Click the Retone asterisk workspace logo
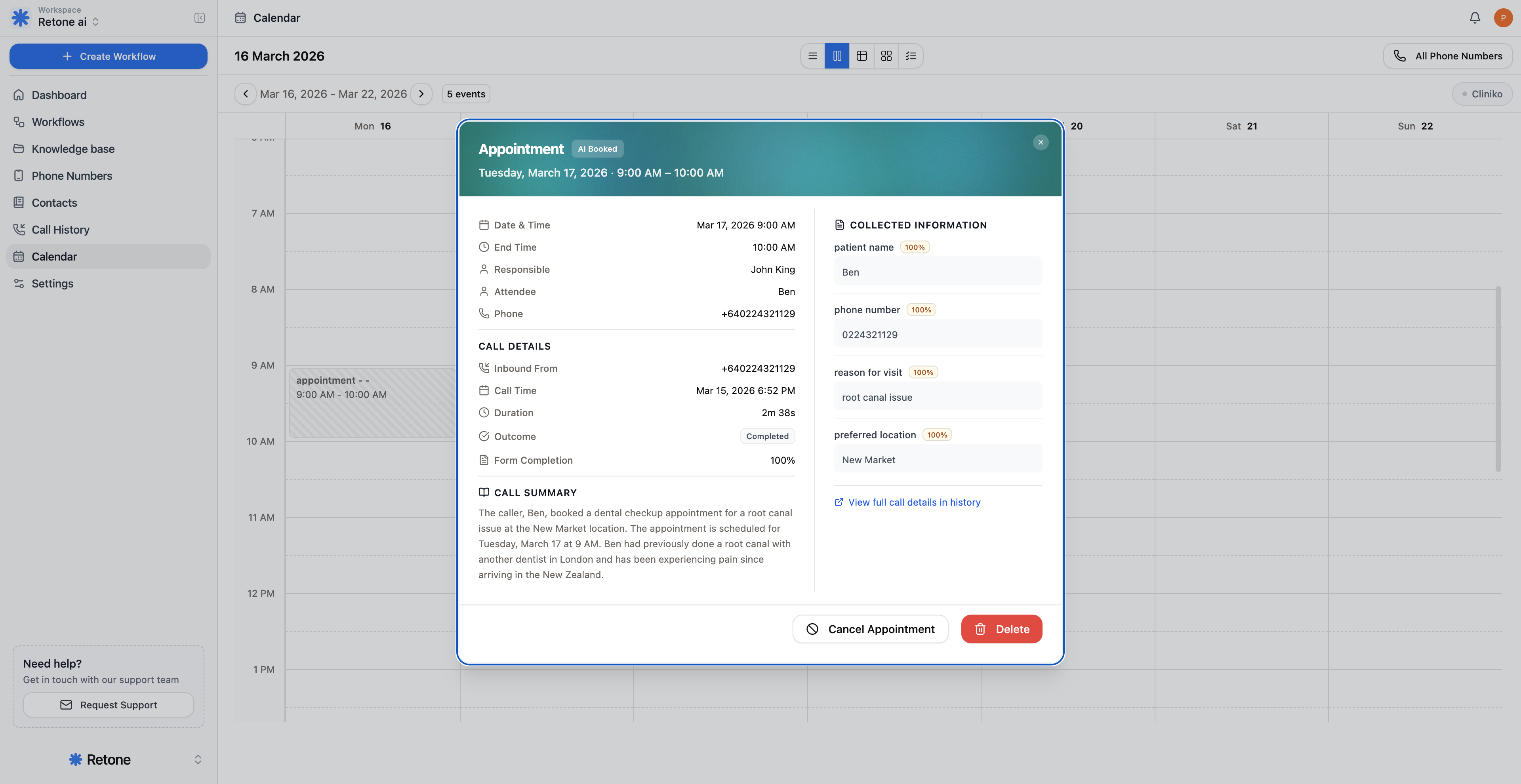1521x784 pixels. [20, 18]
